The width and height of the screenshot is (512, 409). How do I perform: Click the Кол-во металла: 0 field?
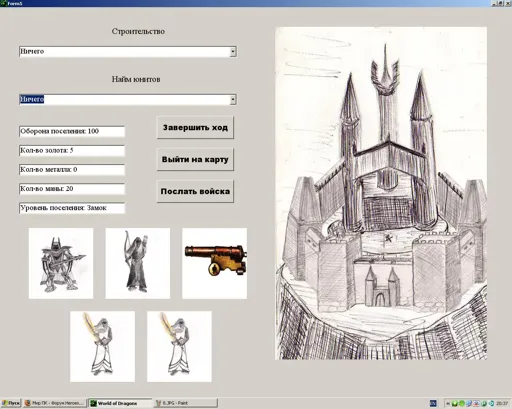click(x=72, y=170)
